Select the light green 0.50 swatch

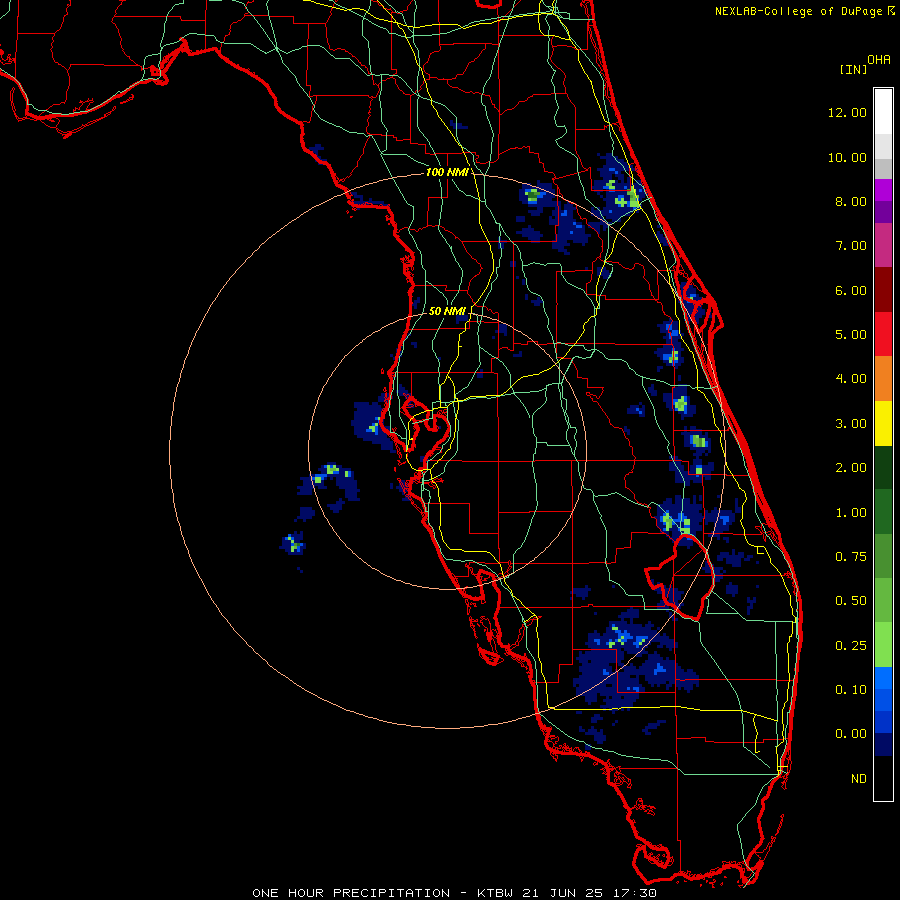coord(883,600)
